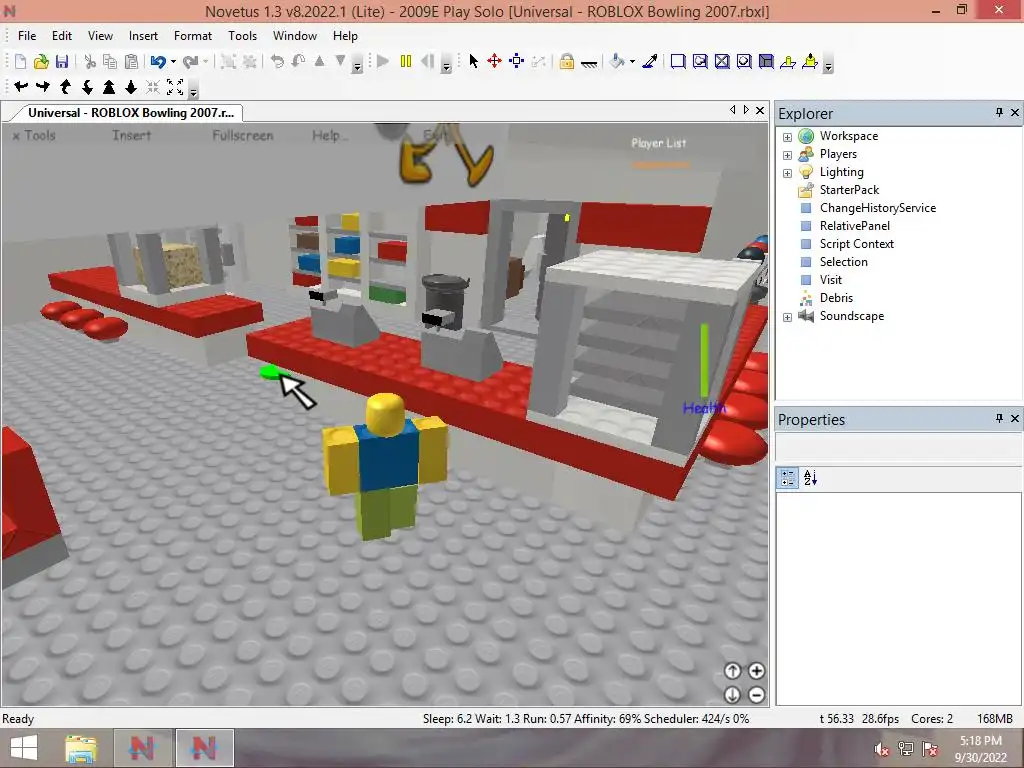1024x768 pixels.
Task: Open the Fill color dropdown arrow
Action: pos(632,62)
